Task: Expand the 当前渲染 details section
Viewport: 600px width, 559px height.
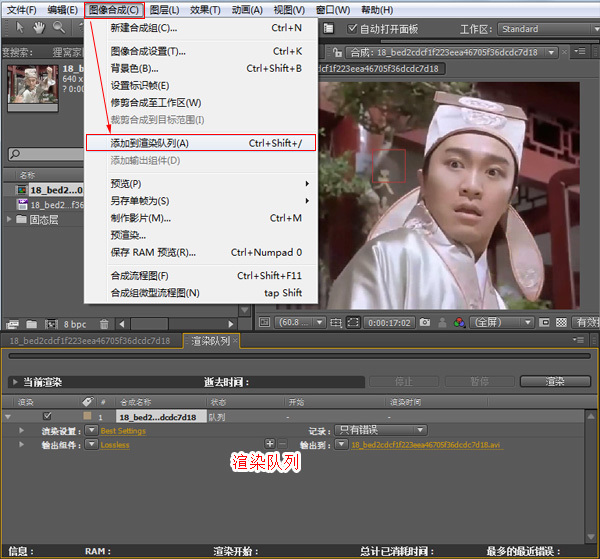Action: click(x=15, y=382)
